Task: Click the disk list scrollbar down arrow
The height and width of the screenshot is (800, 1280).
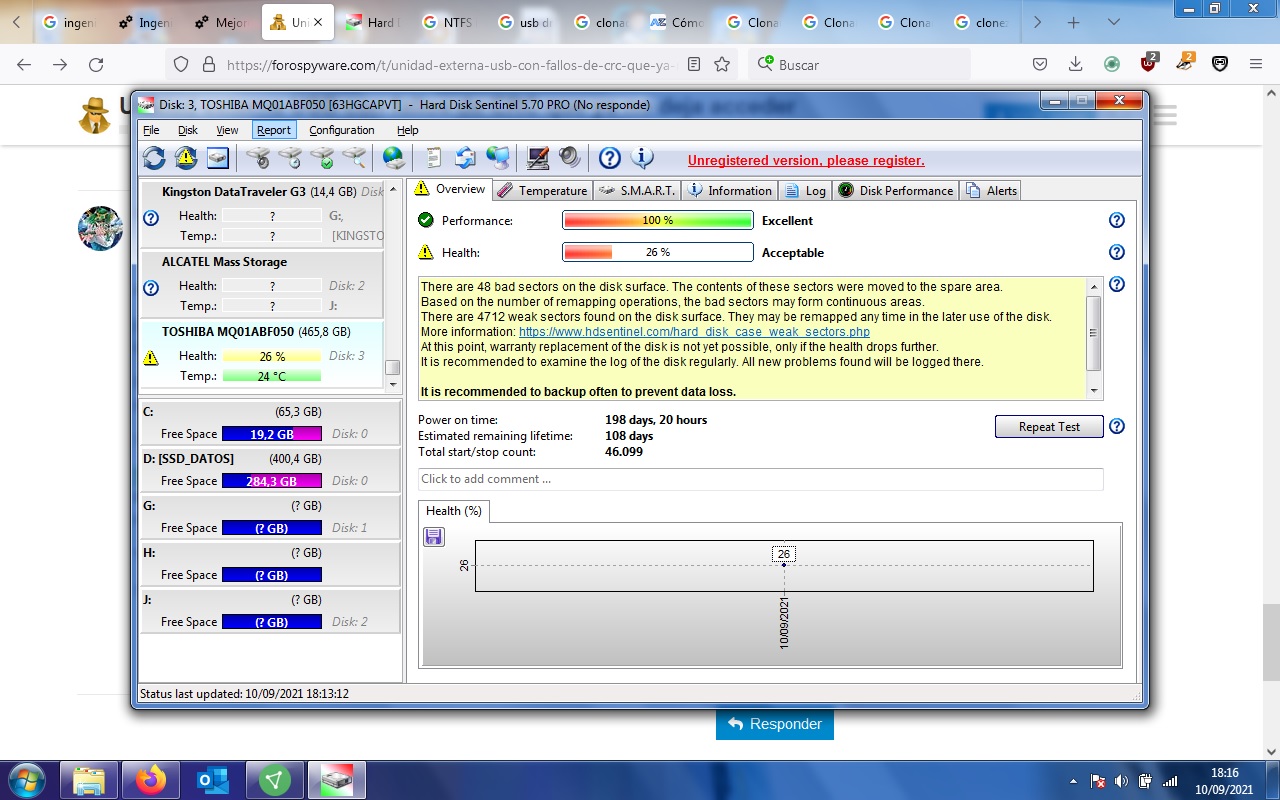Action: pyautogui.click(x=393, y=383)
